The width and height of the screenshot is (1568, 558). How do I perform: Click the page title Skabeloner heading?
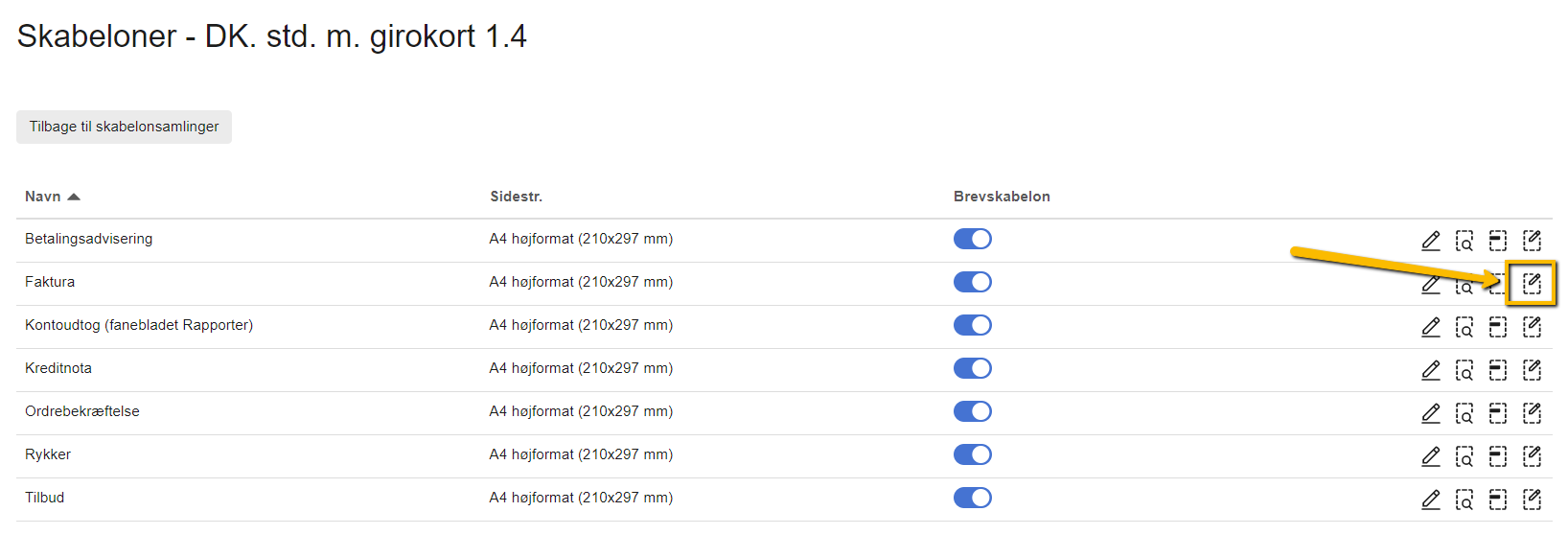point(271,36)
